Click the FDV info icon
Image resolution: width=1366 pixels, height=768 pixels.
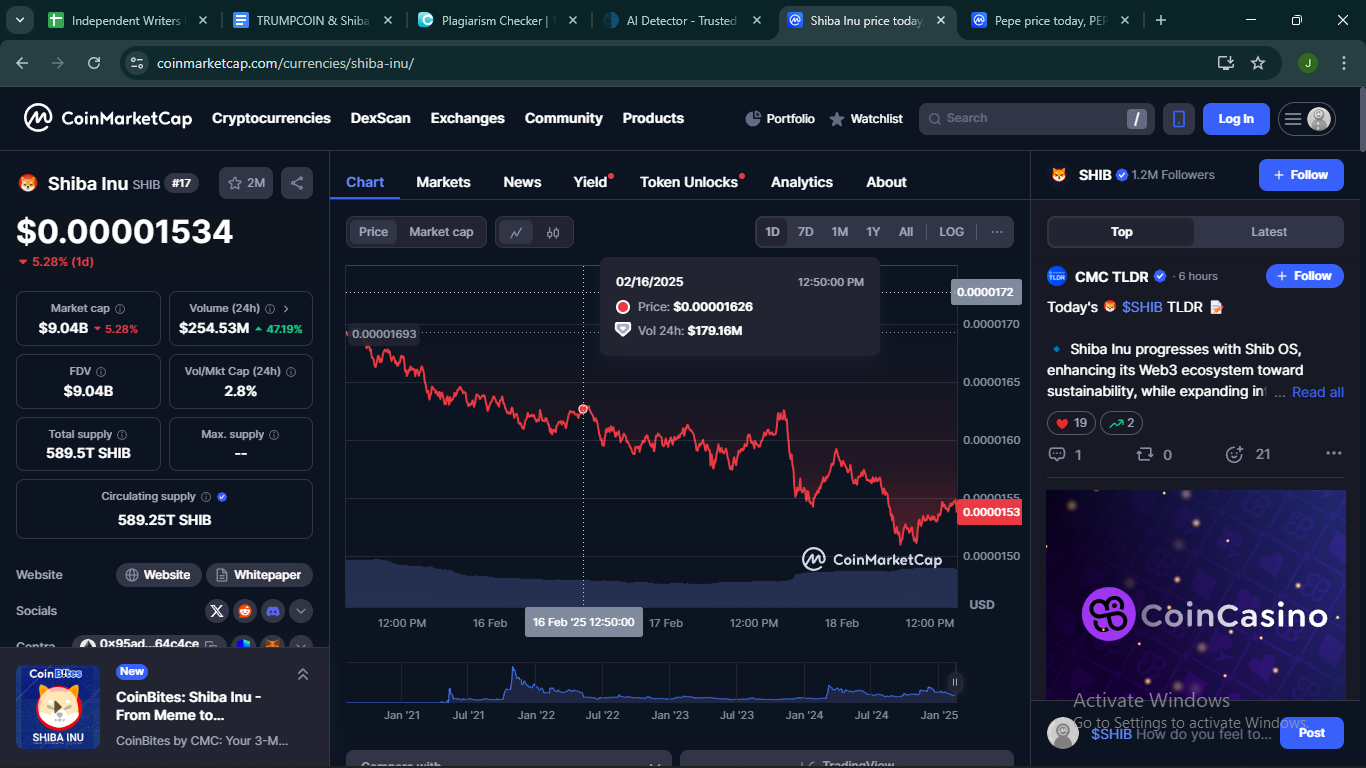pyautogui.click(x=101, y=372)
